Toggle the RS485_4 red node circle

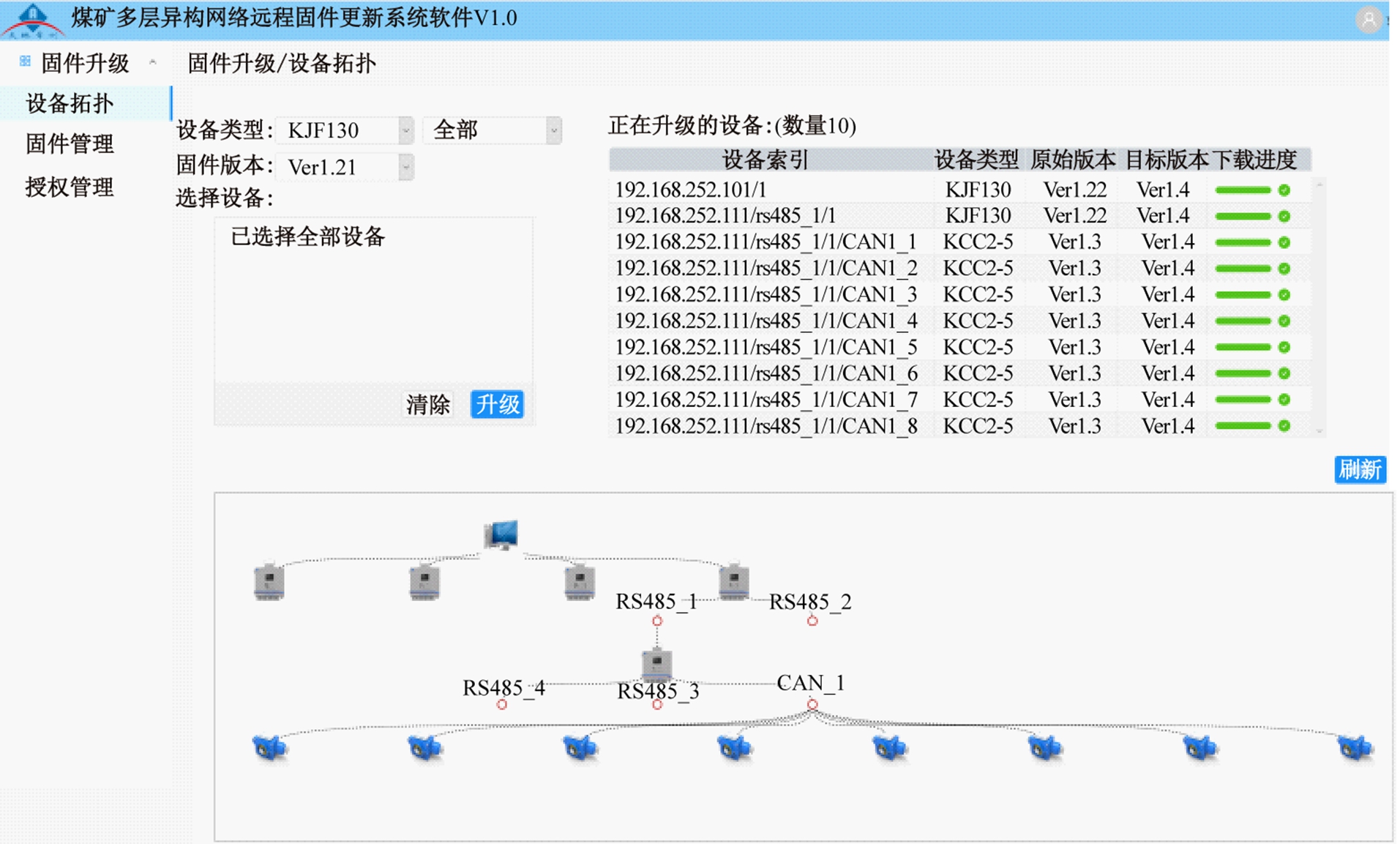(501, 704)
